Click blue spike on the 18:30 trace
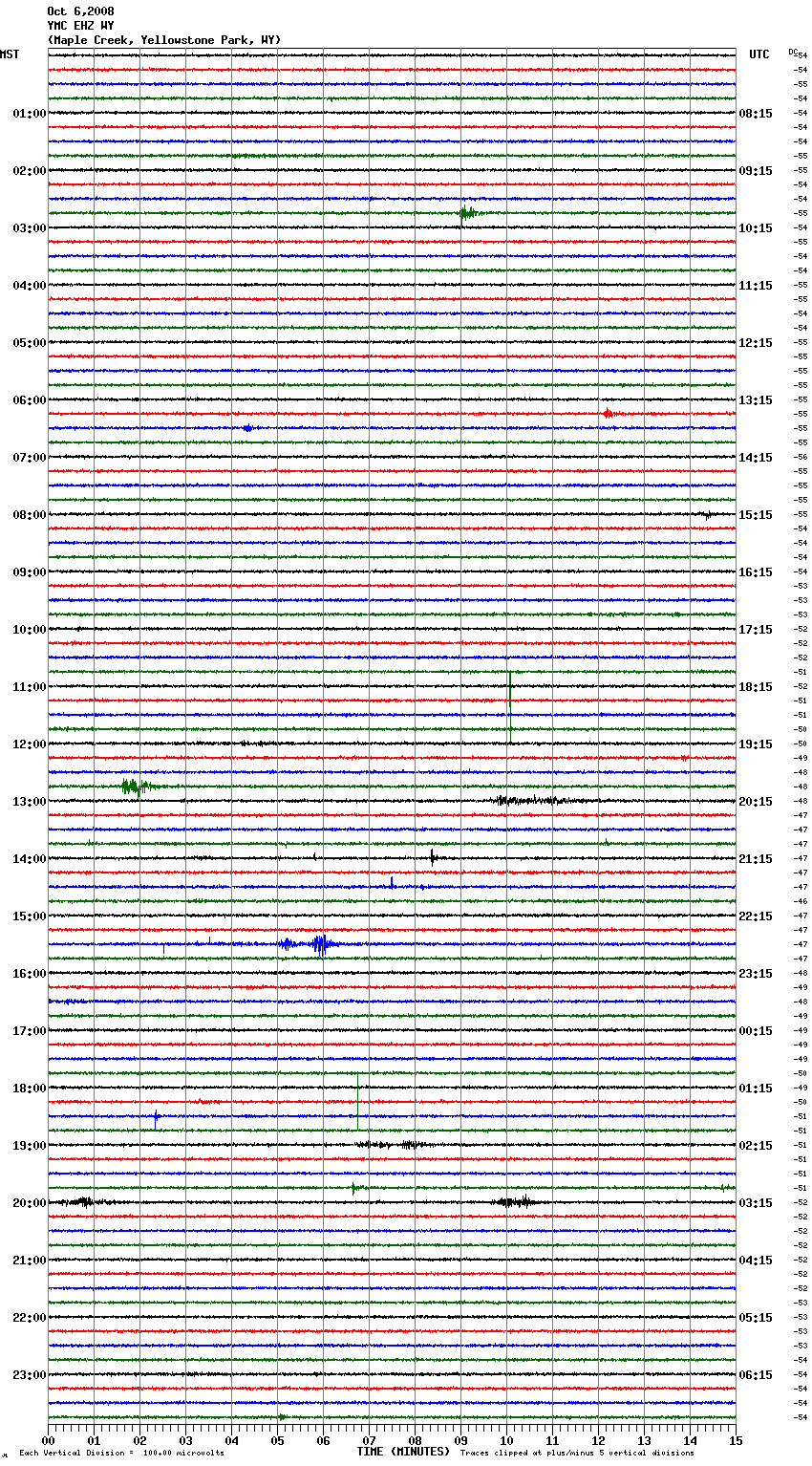The width and height of the screenshot is (812, 1466). [x=157, y=1118]
